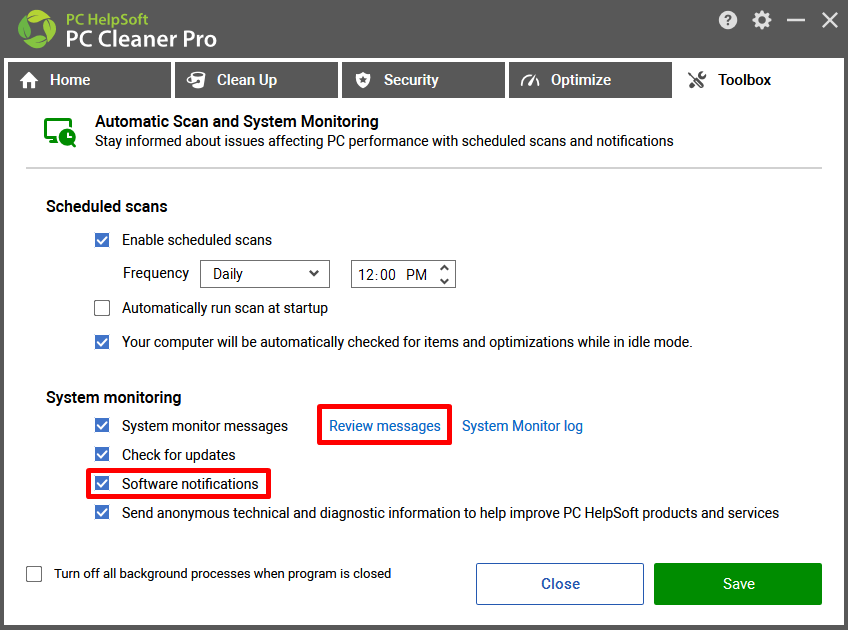Click the Clean Up brush icon
Screen dimensions: 848x630
(196, 80)
